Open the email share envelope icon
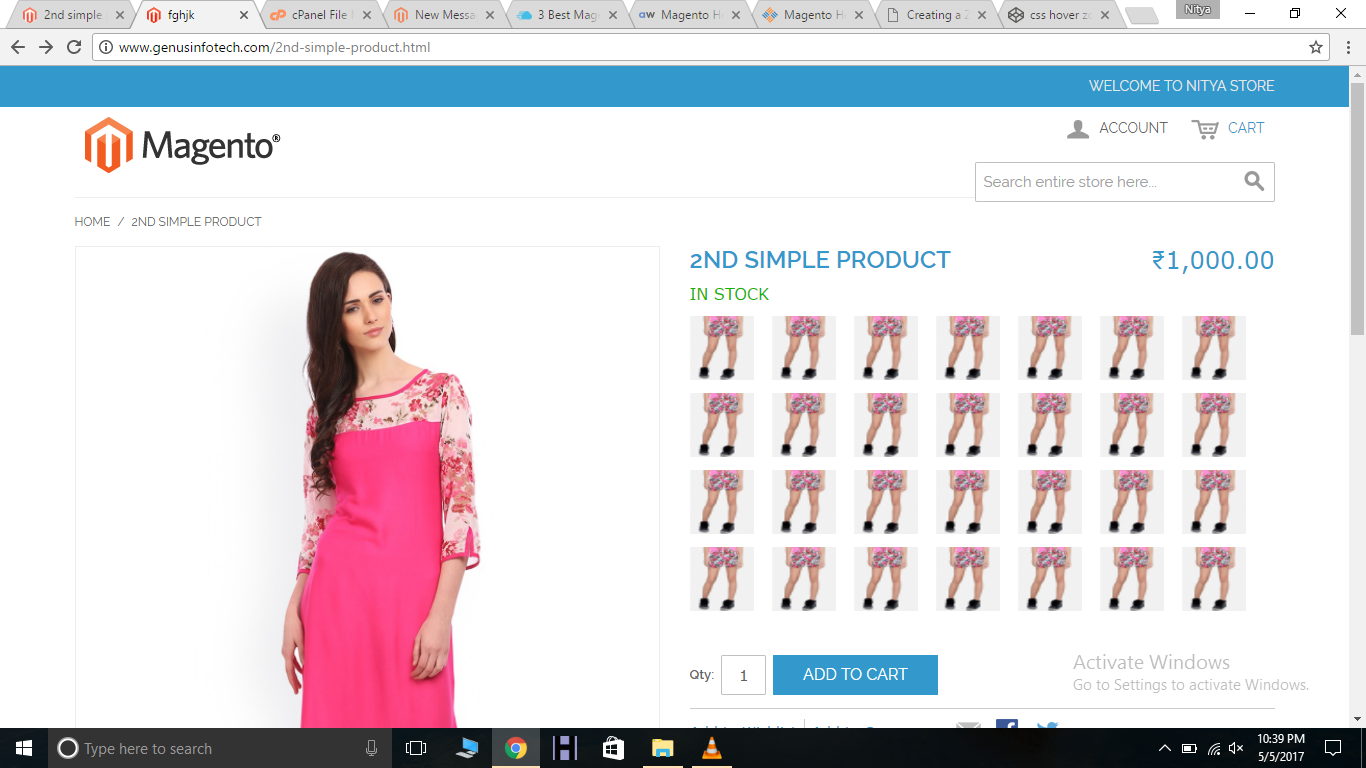Screen dimensions: 1366x768 (x=967, y=726)
